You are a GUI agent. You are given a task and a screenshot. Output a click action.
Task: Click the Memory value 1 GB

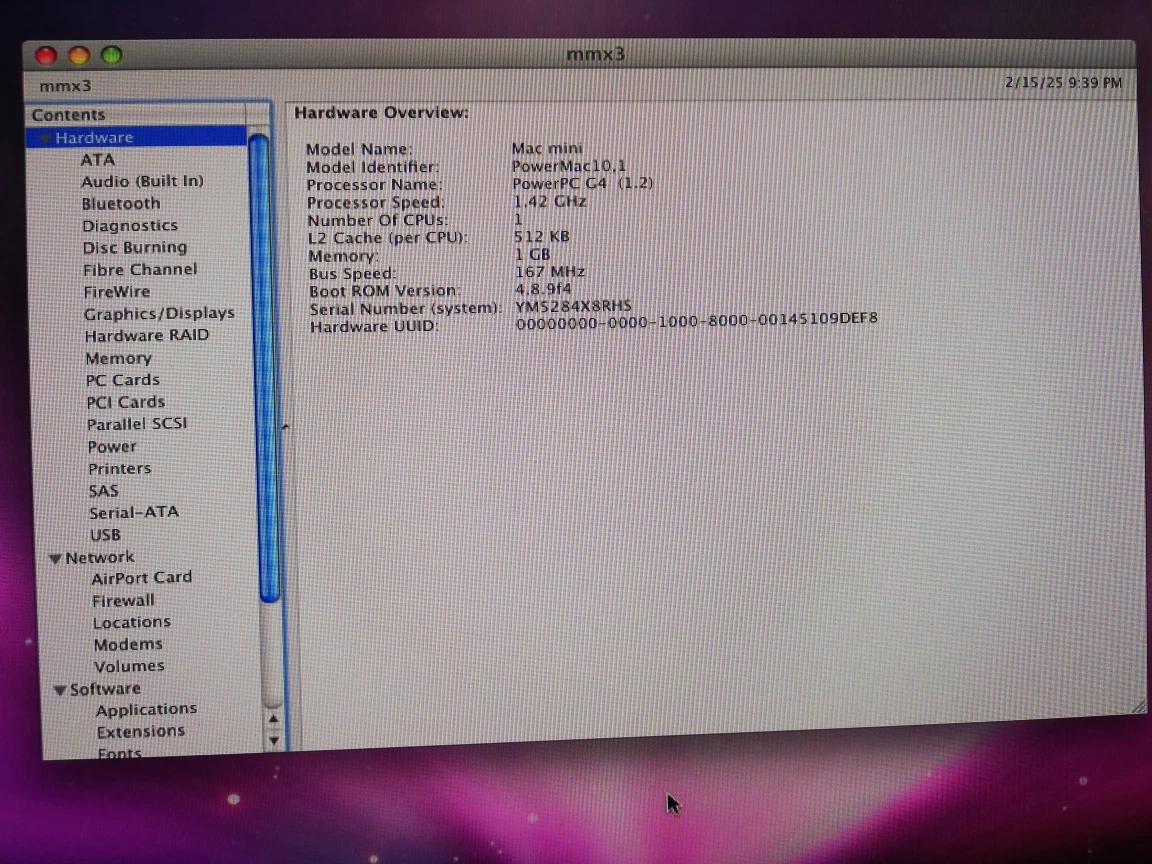click(532, 254)
